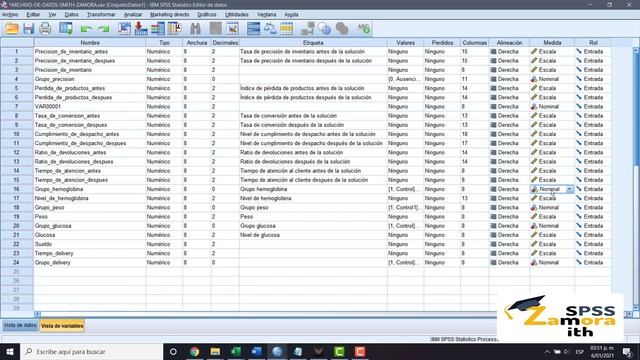Open the Ventana menu
This screenshot has width=640, height=360.
(x=267, y=15)
